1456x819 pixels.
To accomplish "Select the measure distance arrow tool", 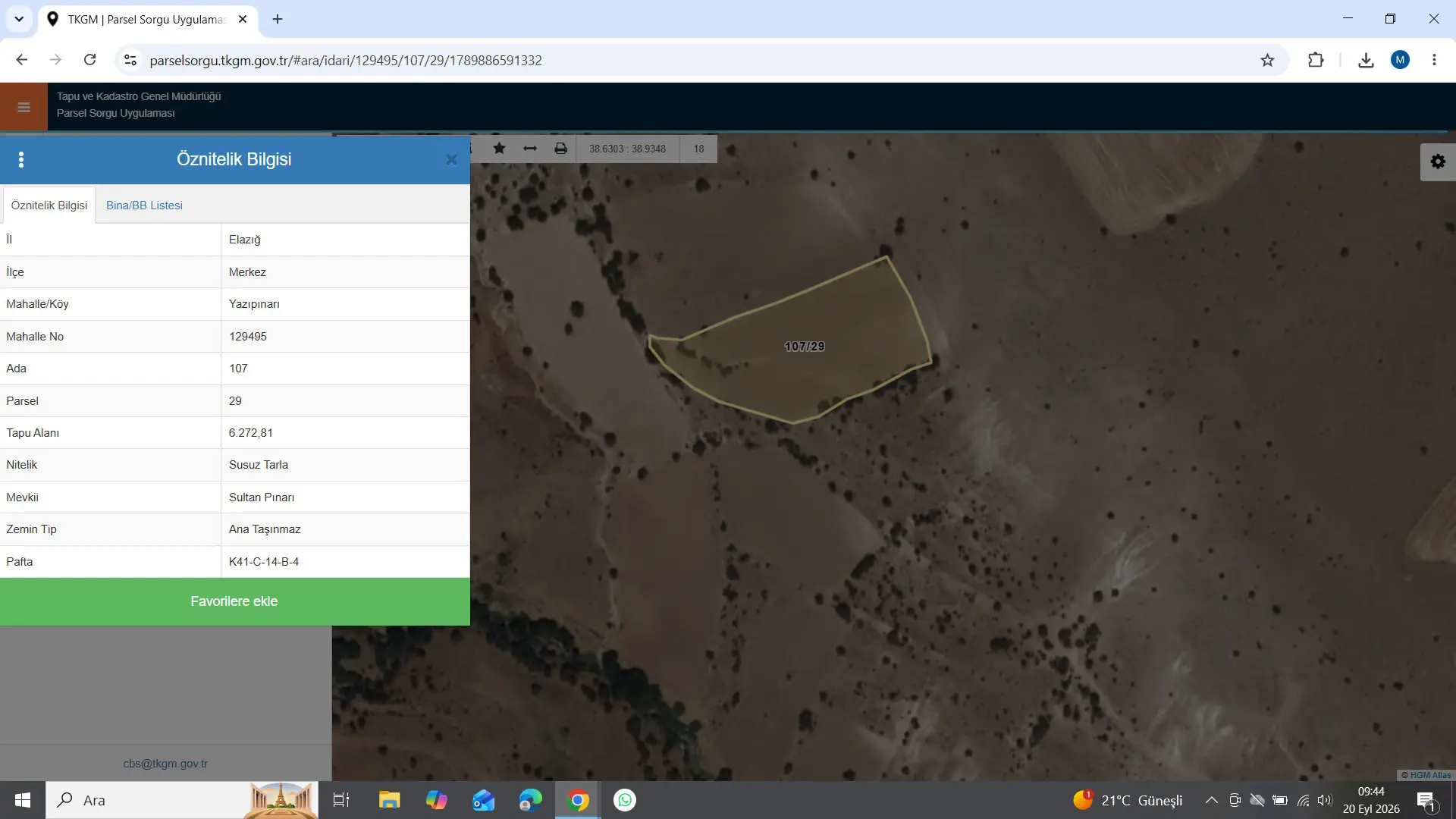I will pos(530,149).
